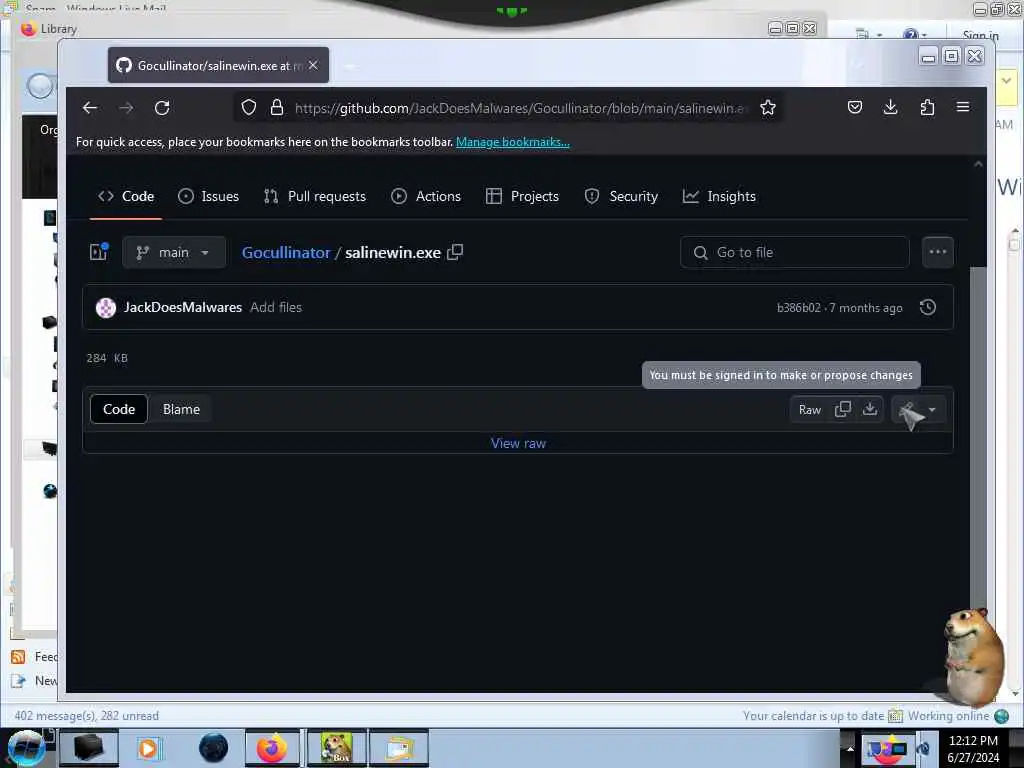The width and height of the screenshot is (1024, 768).
Task: Click the hamster desktop character
Action: tap(974, 656)
